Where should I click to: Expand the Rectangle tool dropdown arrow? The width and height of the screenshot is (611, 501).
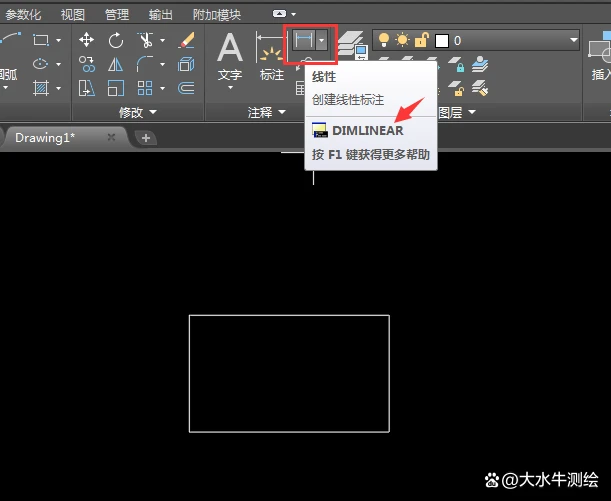(x=58, y=40)
